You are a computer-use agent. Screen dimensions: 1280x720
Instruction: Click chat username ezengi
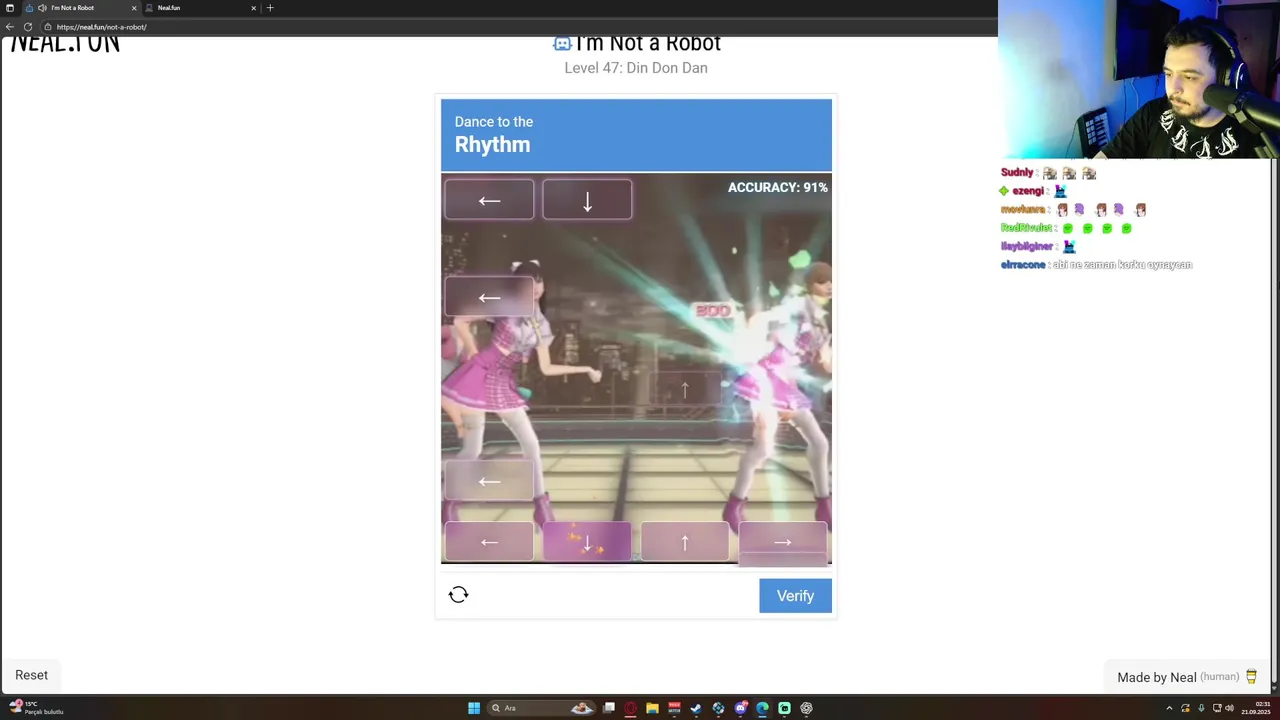point(1028,191)
